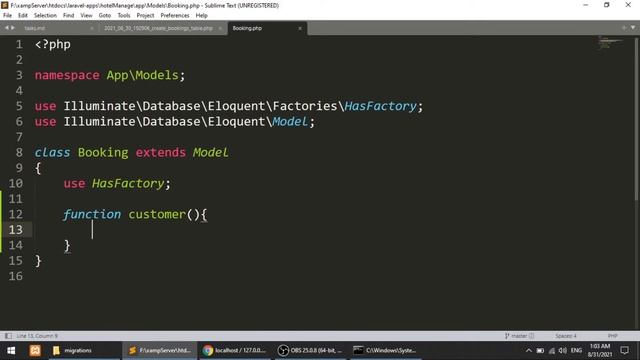
Task: Open the XAMPP taskbar icon
Action: click(x=35, y=350)
